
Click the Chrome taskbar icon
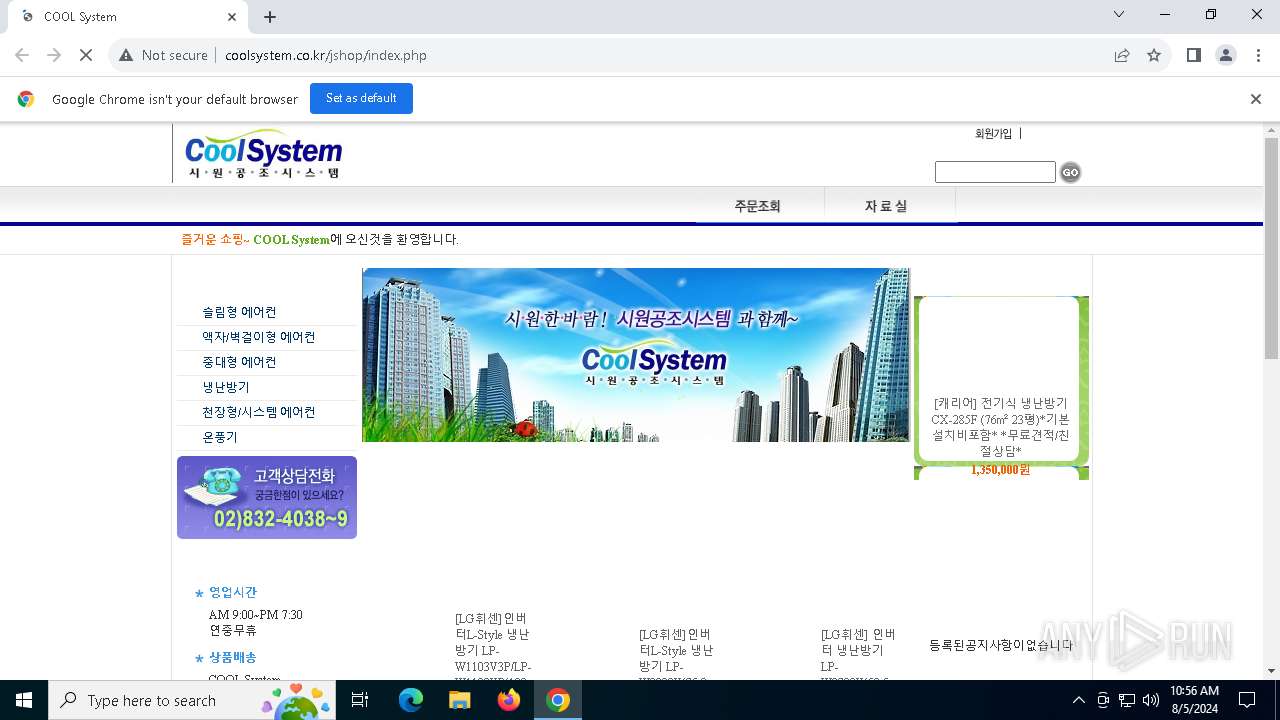pos(558,700)
